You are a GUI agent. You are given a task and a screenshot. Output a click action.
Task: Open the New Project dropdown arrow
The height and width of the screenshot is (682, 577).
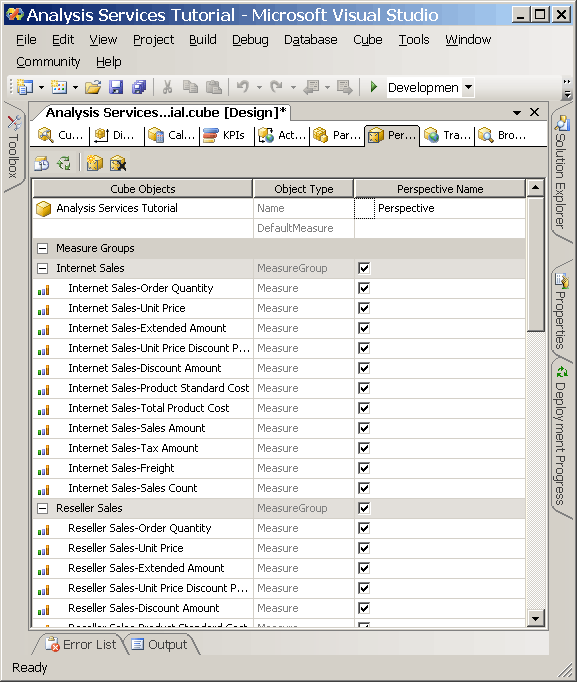(41, 87)
